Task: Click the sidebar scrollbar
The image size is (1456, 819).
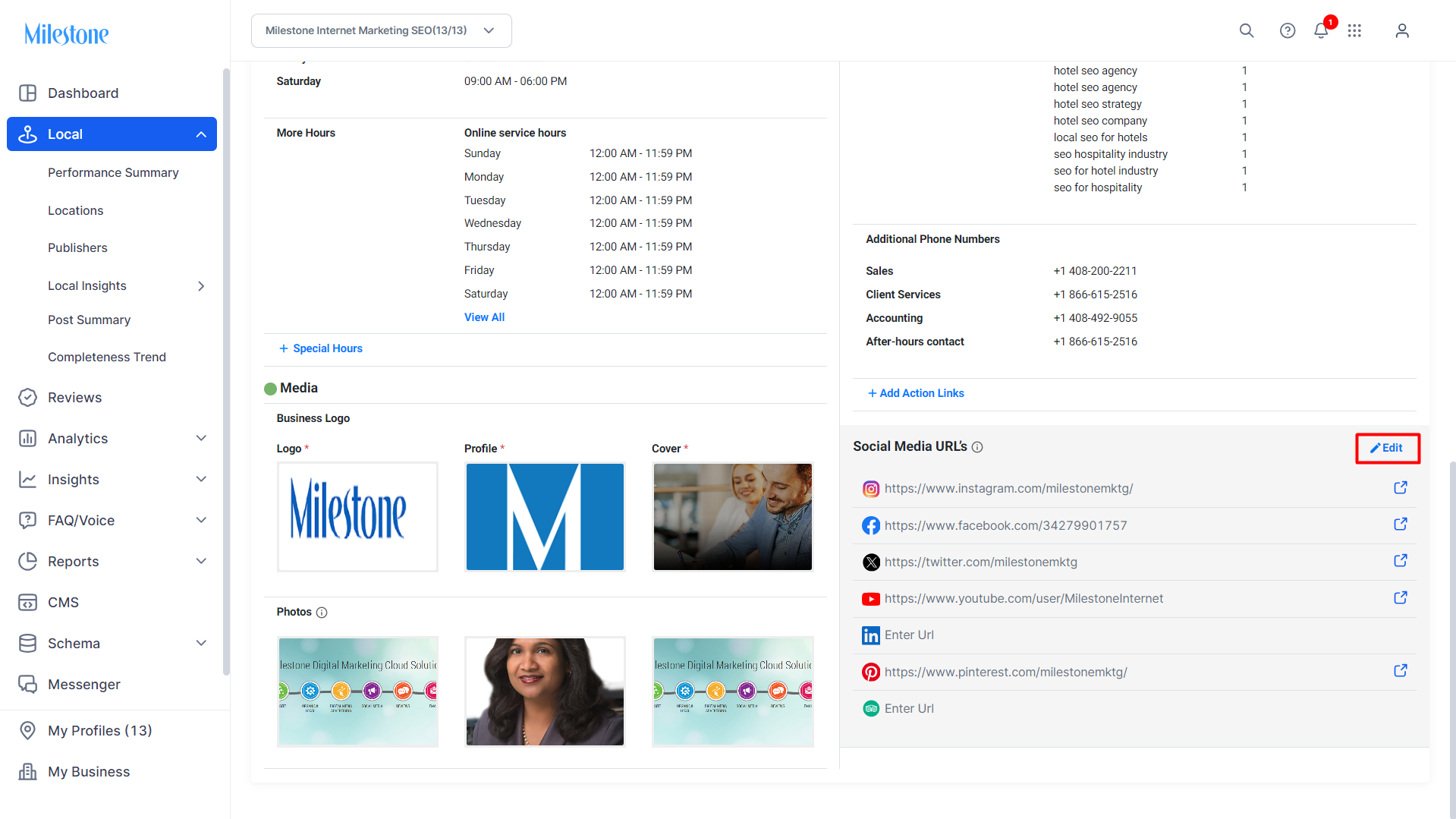Action: tap(226, 372)
